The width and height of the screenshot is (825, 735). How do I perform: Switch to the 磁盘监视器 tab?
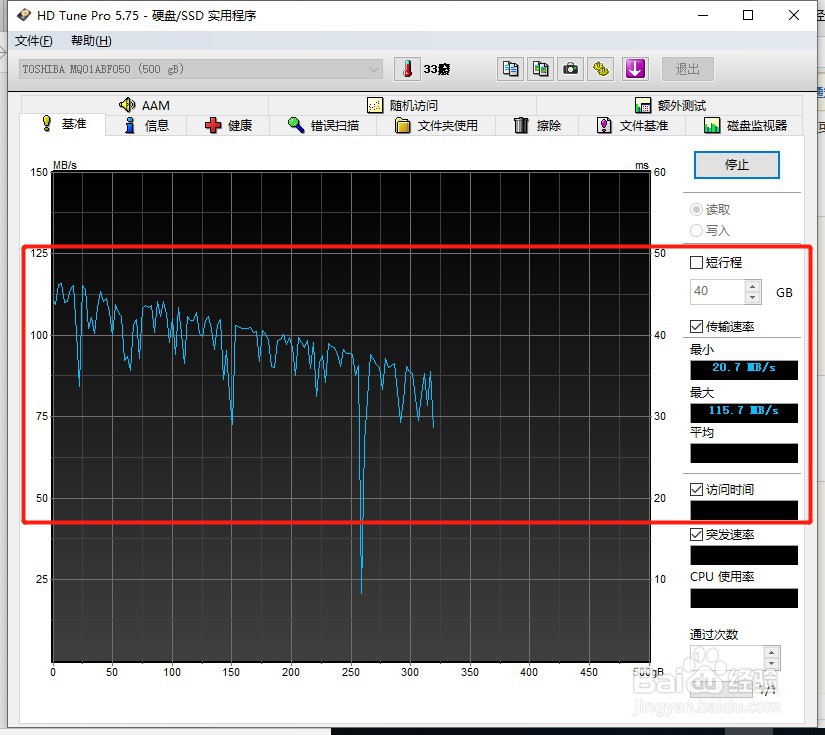[745, 125]
